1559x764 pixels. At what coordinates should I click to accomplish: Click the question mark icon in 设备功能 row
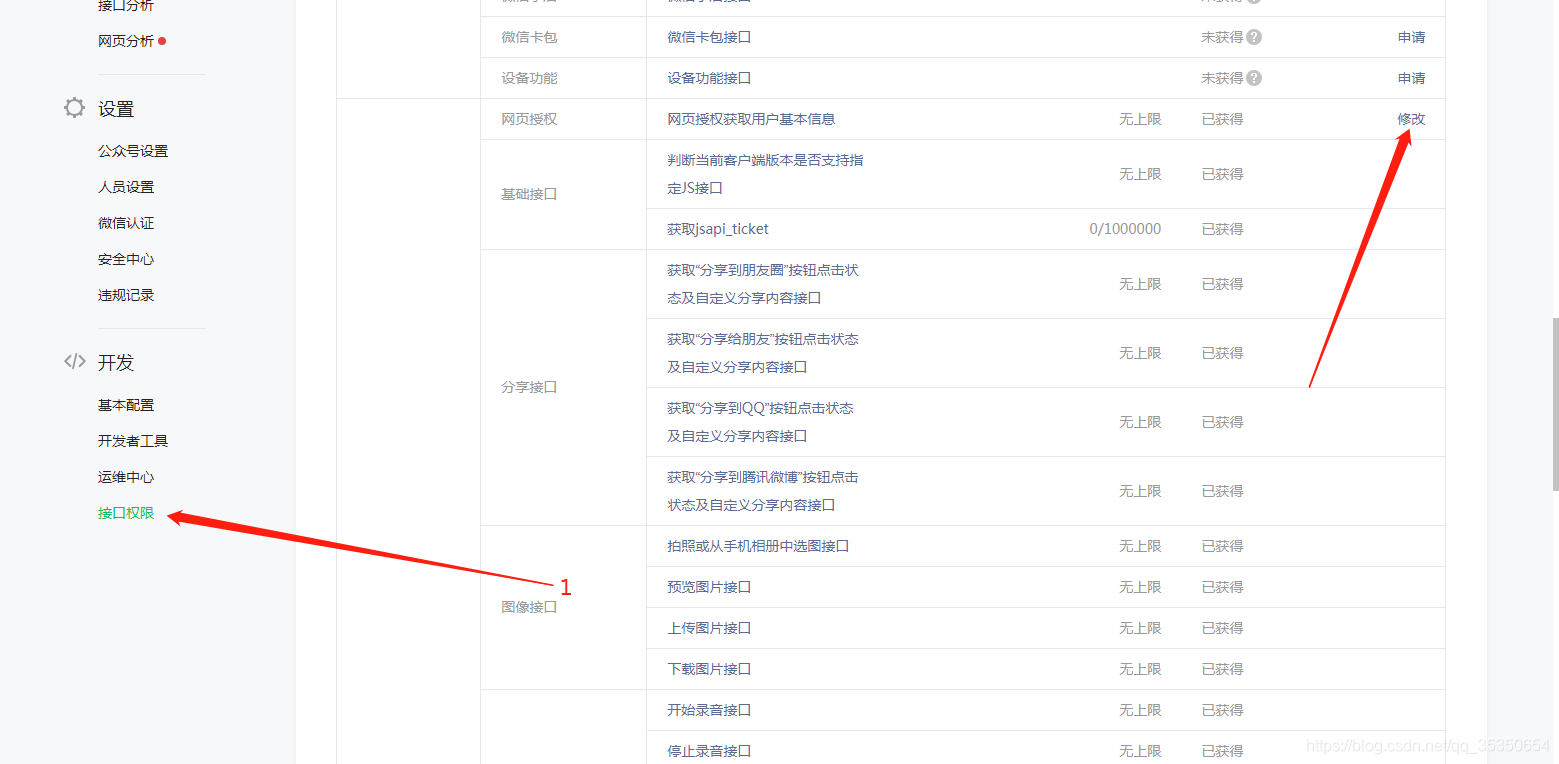1254,78
